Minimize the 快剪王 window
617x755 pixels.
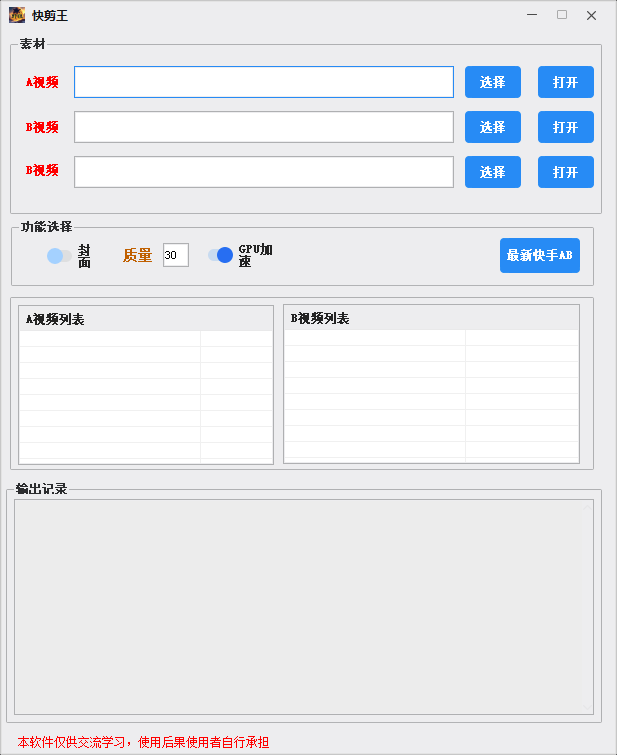coord(531,15)
